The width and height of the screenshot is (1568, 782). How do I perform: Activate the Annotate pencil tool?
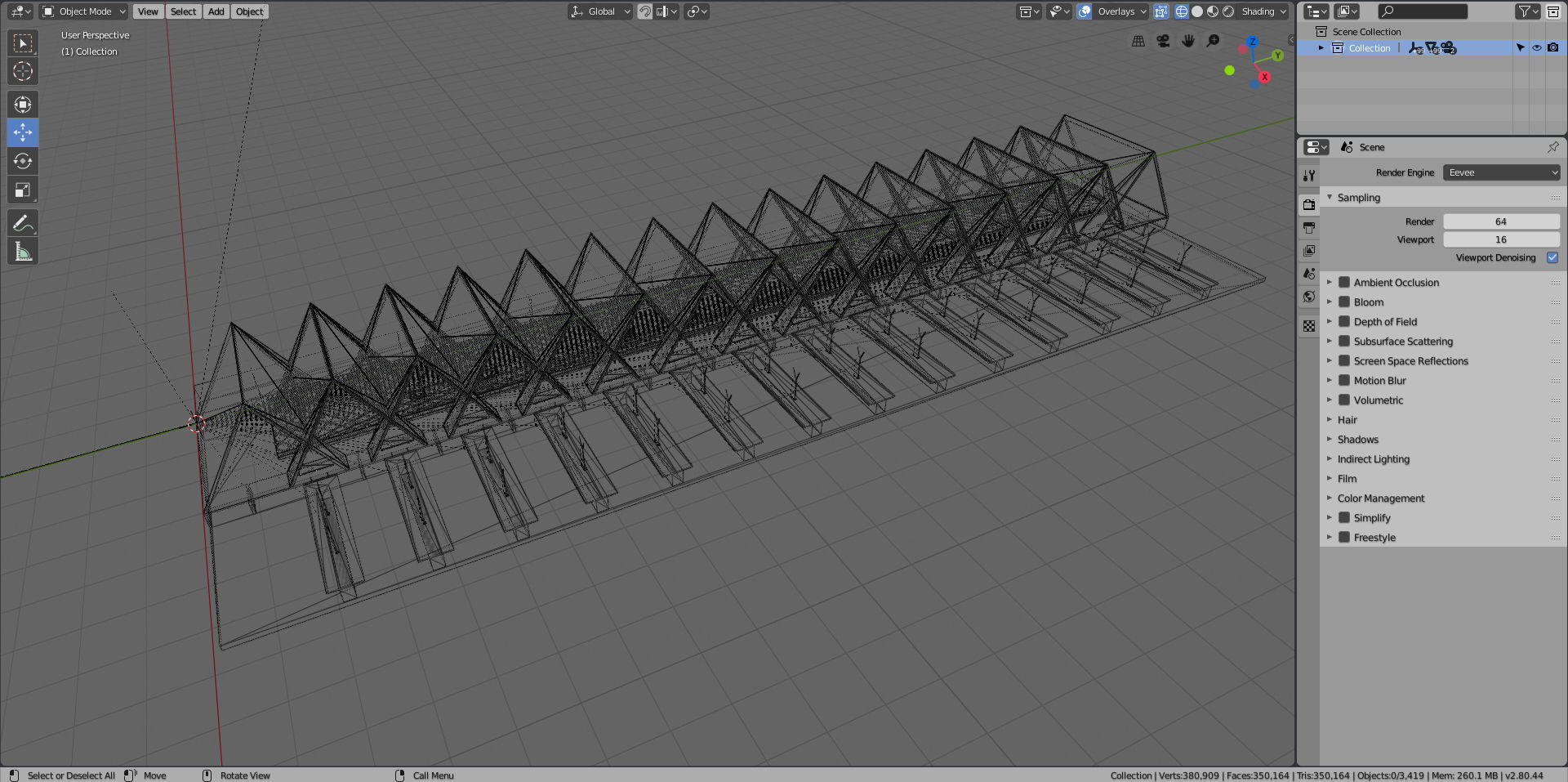pos(23,222)
